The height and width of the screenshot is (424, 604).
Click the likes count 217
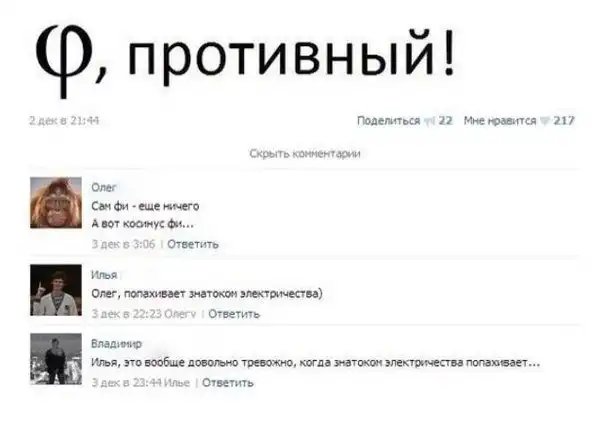point(564,121)
